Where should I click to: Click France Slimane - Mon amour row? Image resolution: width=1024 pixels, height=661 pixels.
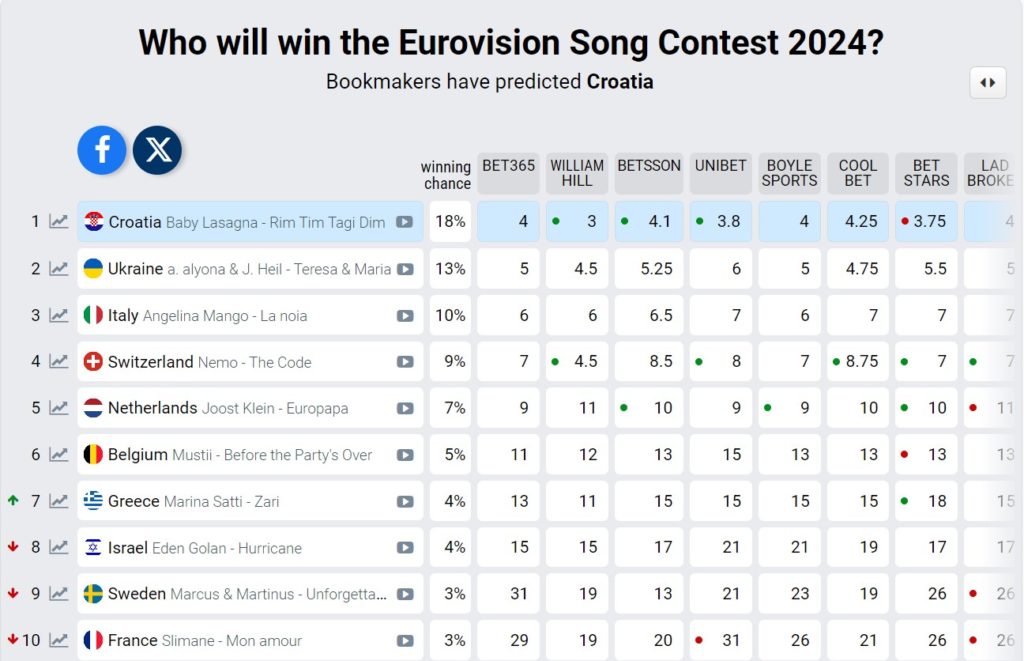coord(250,640)
